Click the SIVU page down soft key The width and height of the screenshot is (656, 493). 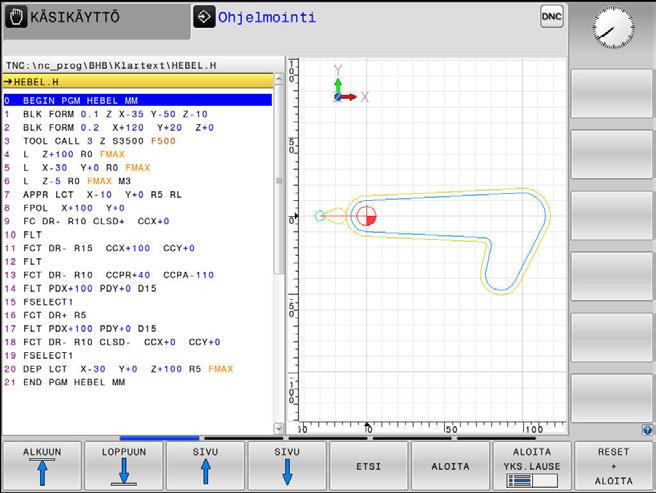tap(287, 466)
